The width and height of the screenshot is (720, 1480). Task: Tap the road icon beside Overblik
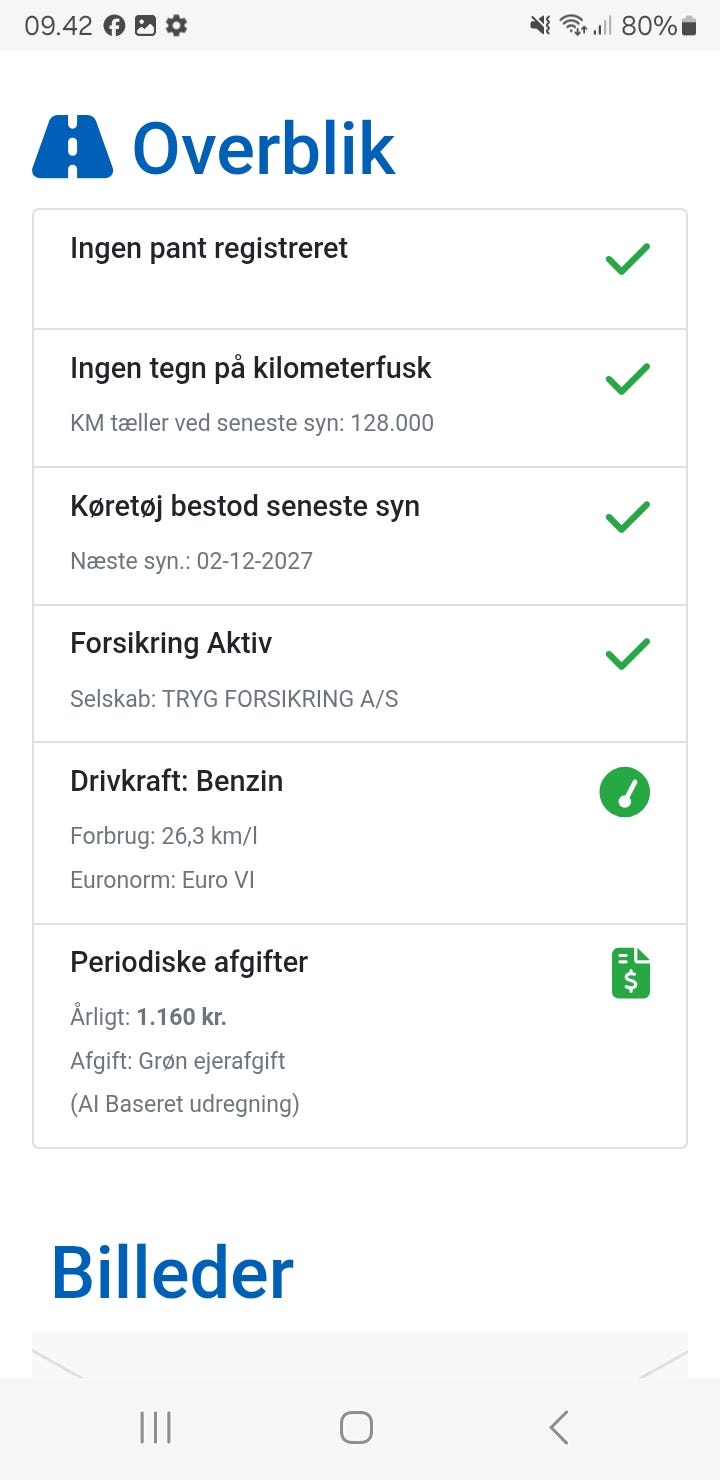point(72,148)
